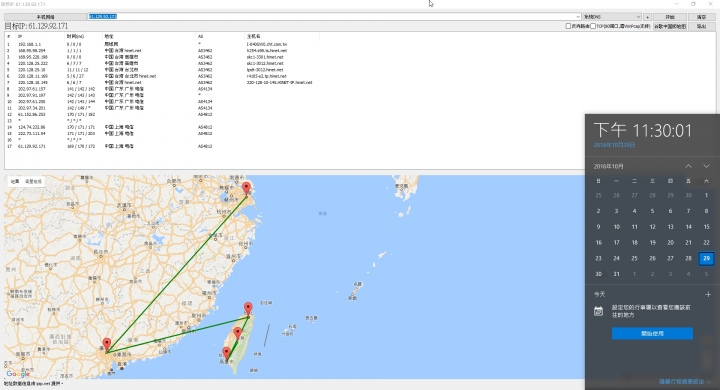Toggle the TCP port 80 checkbox

point(593,26)
